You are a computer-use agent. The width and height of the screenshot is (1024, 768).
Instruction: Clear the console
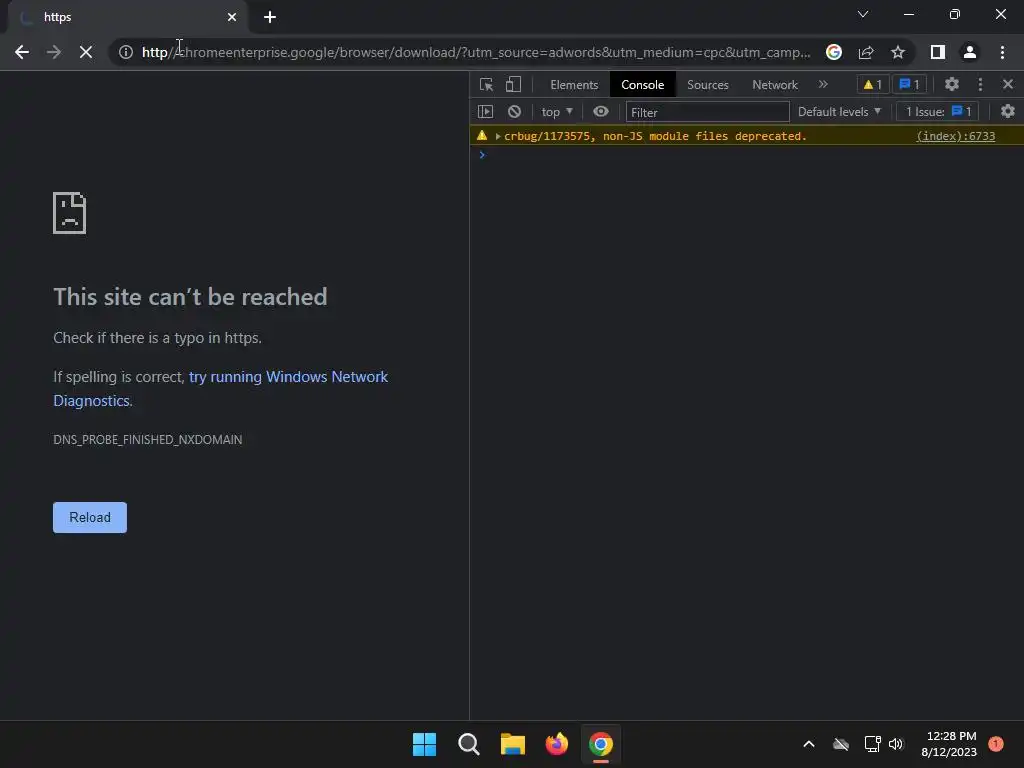coord(515,112)
